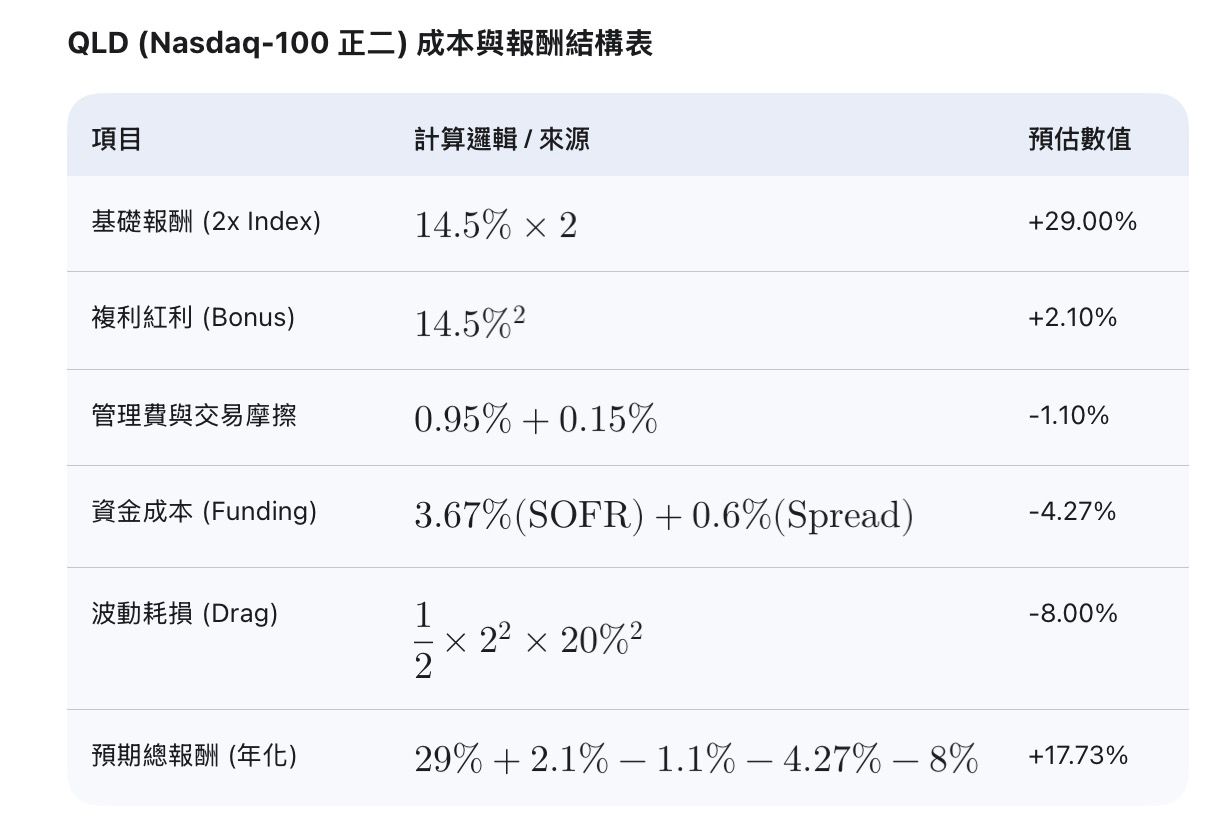Select the +17.73% total return value

pos(1078,755)
